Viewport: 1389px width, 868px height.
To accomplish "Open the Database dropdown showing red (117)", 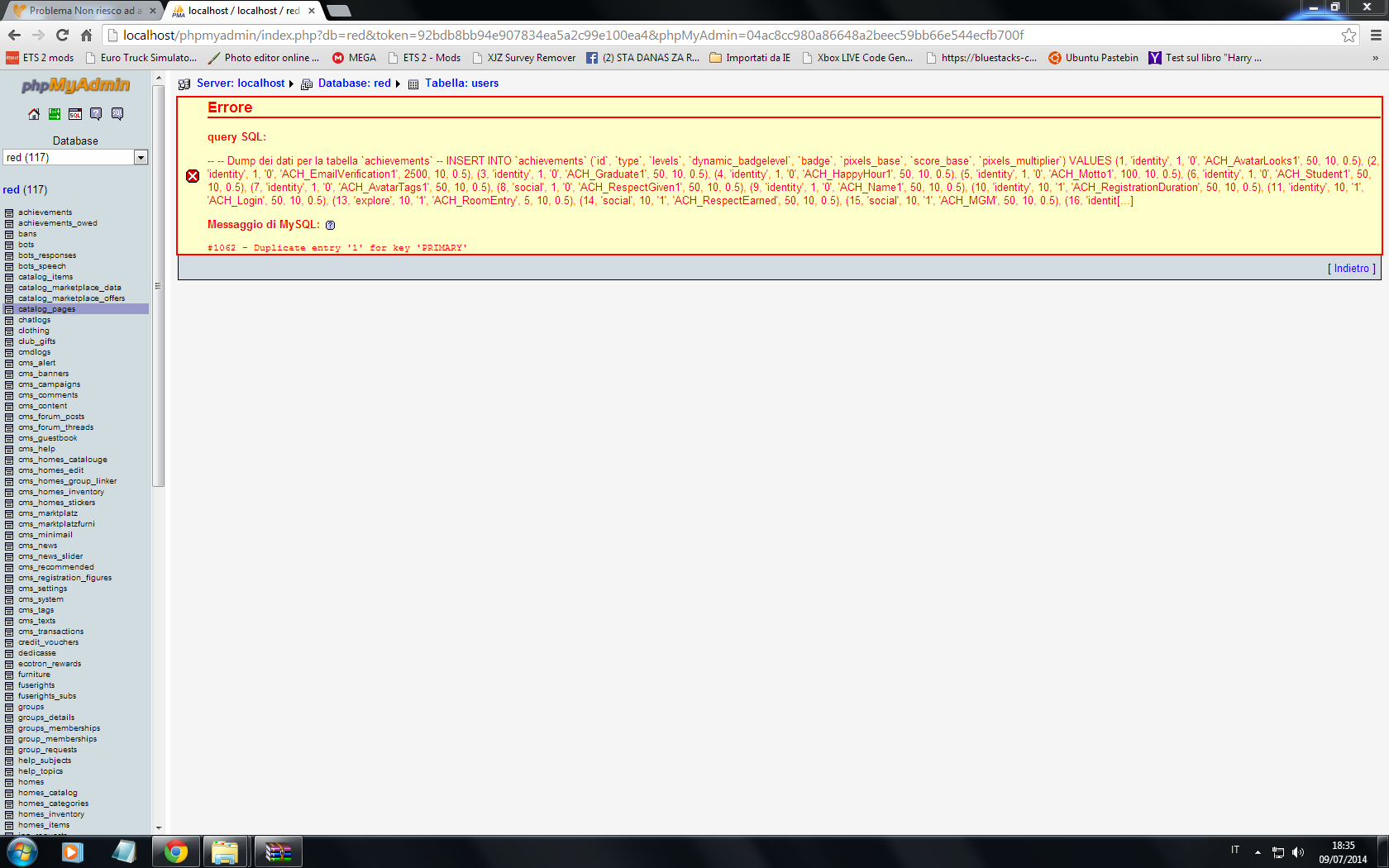I will (x=75, y=157).
